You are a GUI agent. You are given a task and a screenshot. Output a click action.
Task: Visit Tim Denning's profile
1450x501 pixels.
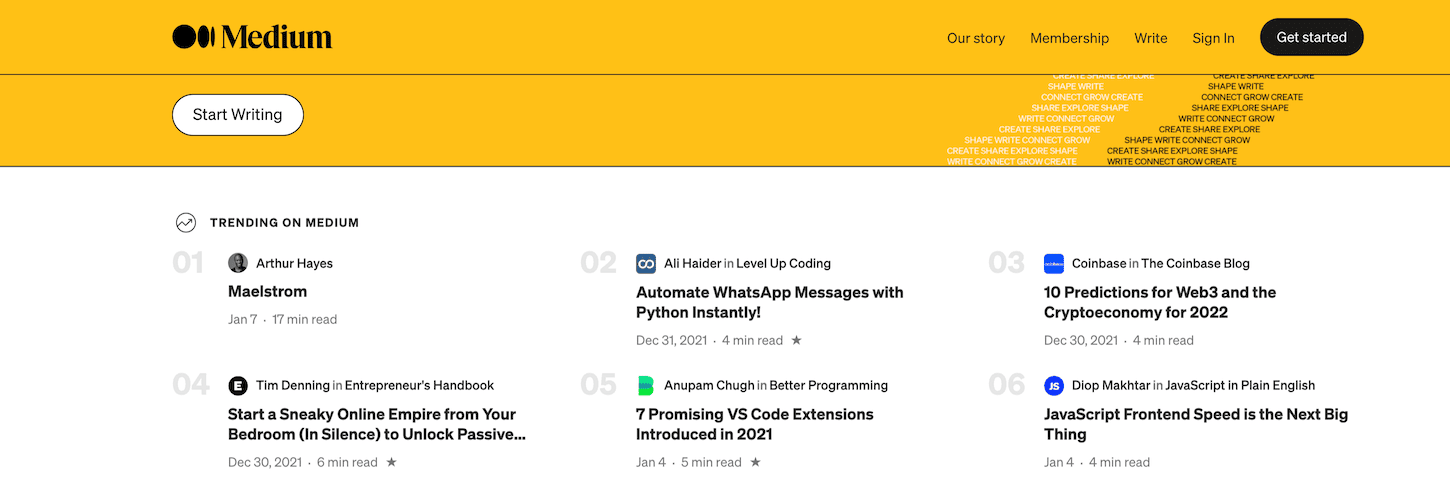[x=293, y=385]
